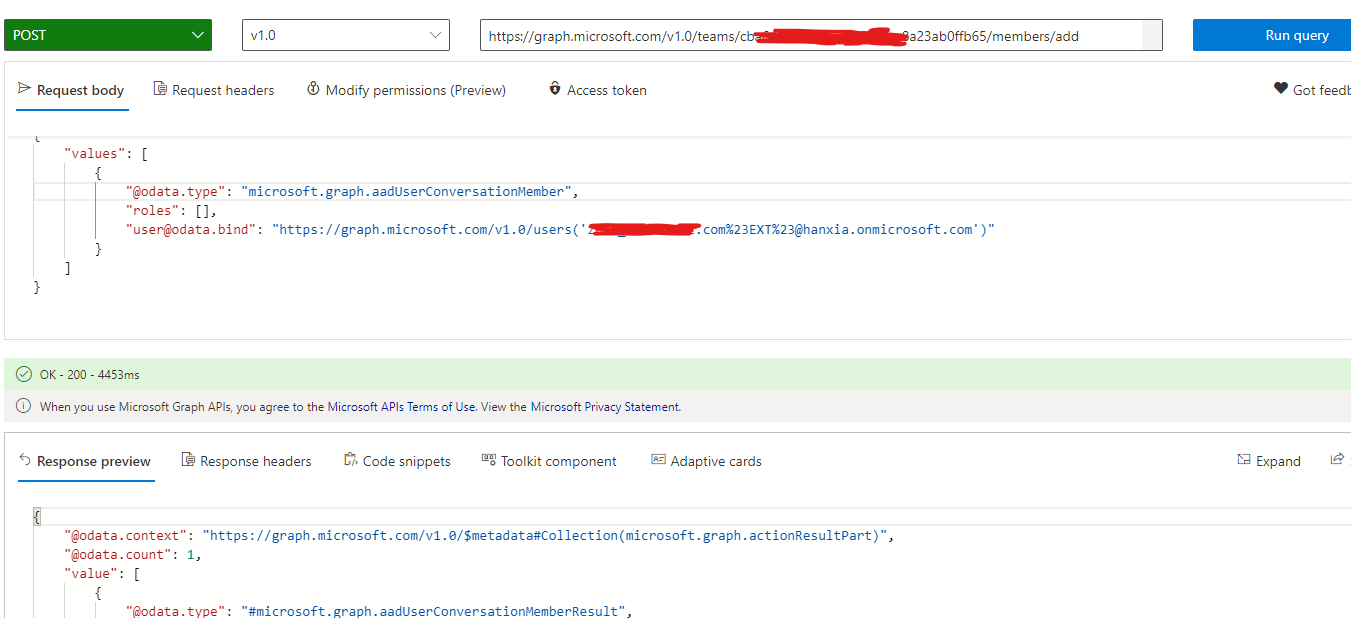Click the Request body send icon
This screenshot has height=618, width=1351.
pos(25,89)
